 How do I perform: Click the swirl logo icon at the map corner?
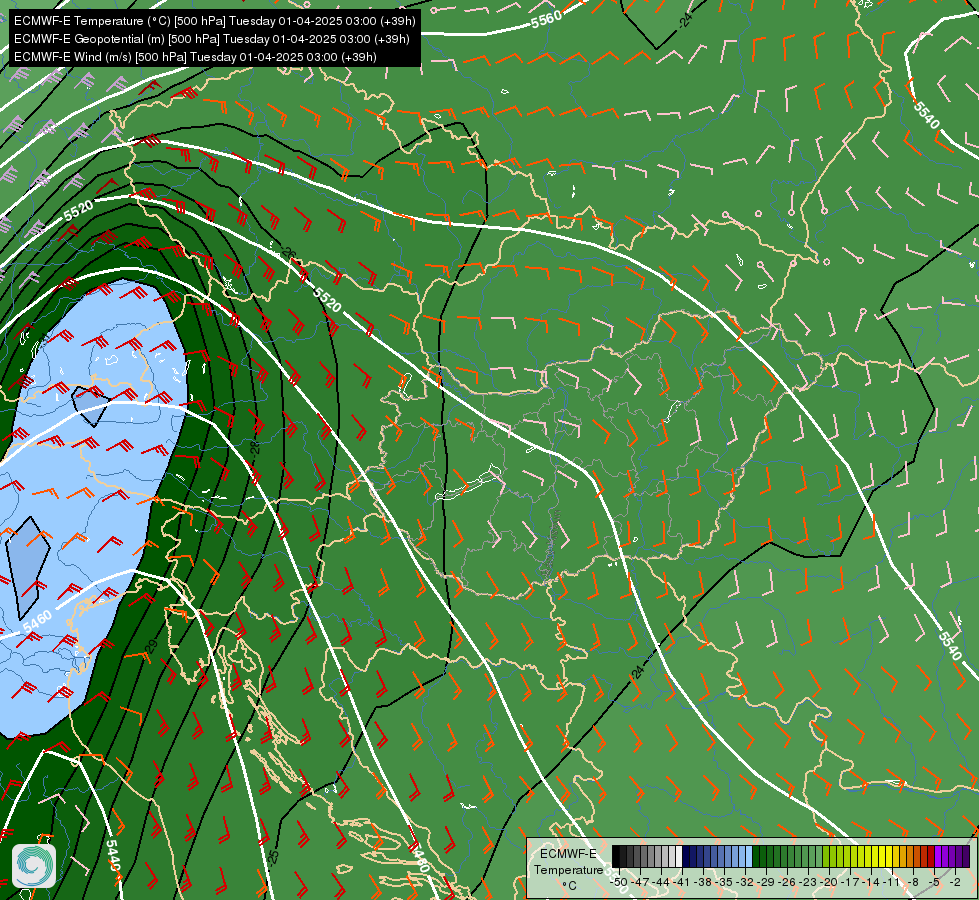point(34,866)
